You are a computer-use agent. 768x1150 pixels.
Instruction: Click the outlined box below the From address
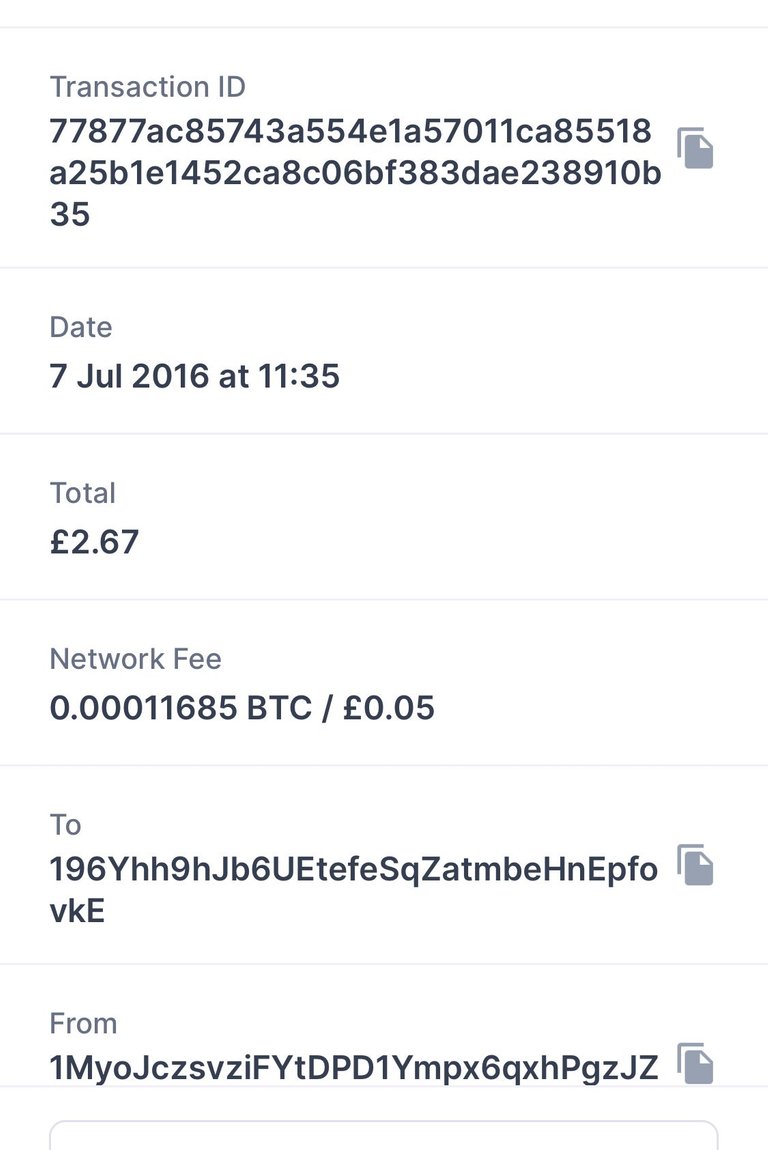[x=384, y=1135]
